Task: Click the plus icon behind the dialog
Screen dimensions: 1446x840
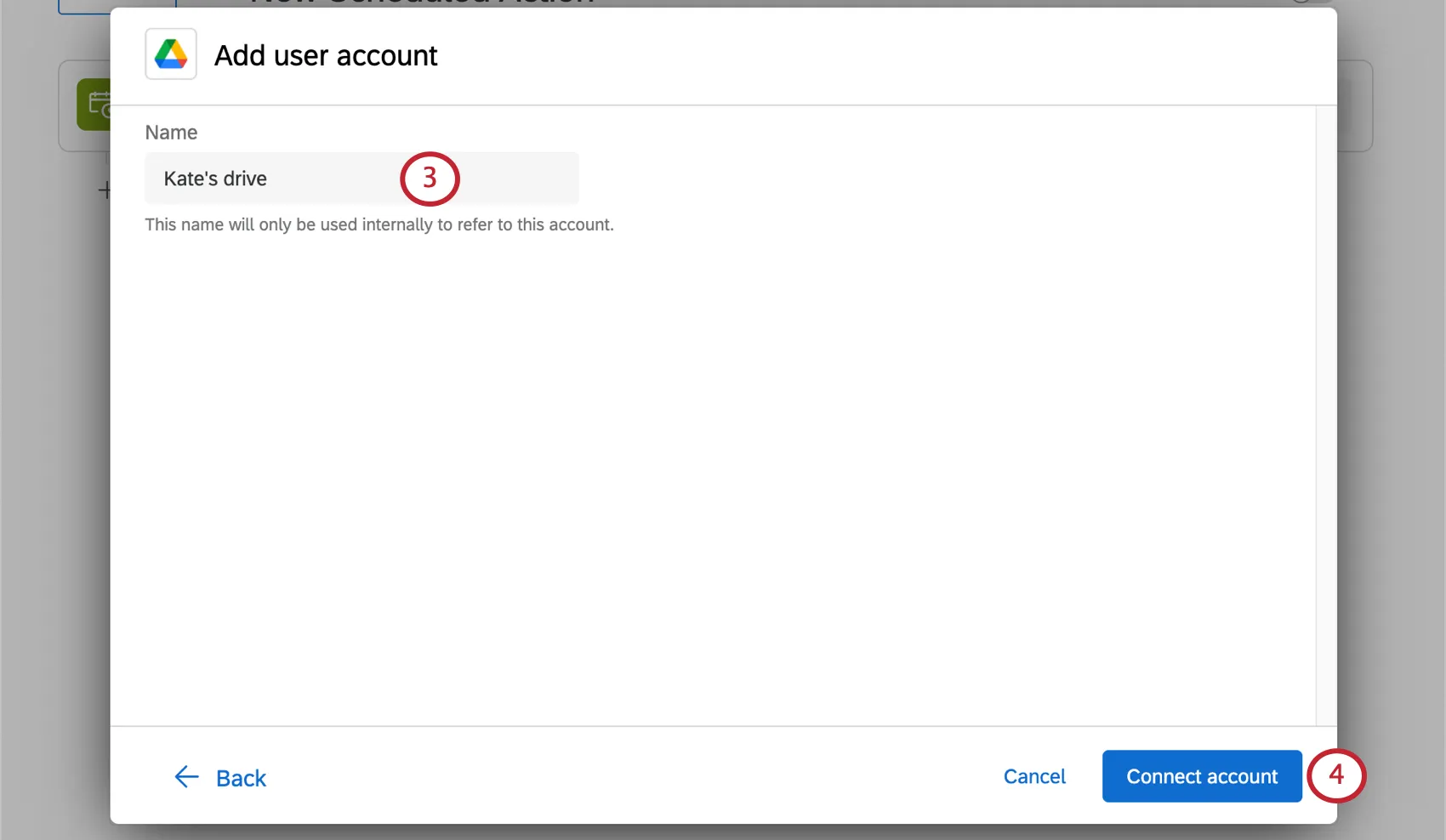Action: tap(105, 189)
